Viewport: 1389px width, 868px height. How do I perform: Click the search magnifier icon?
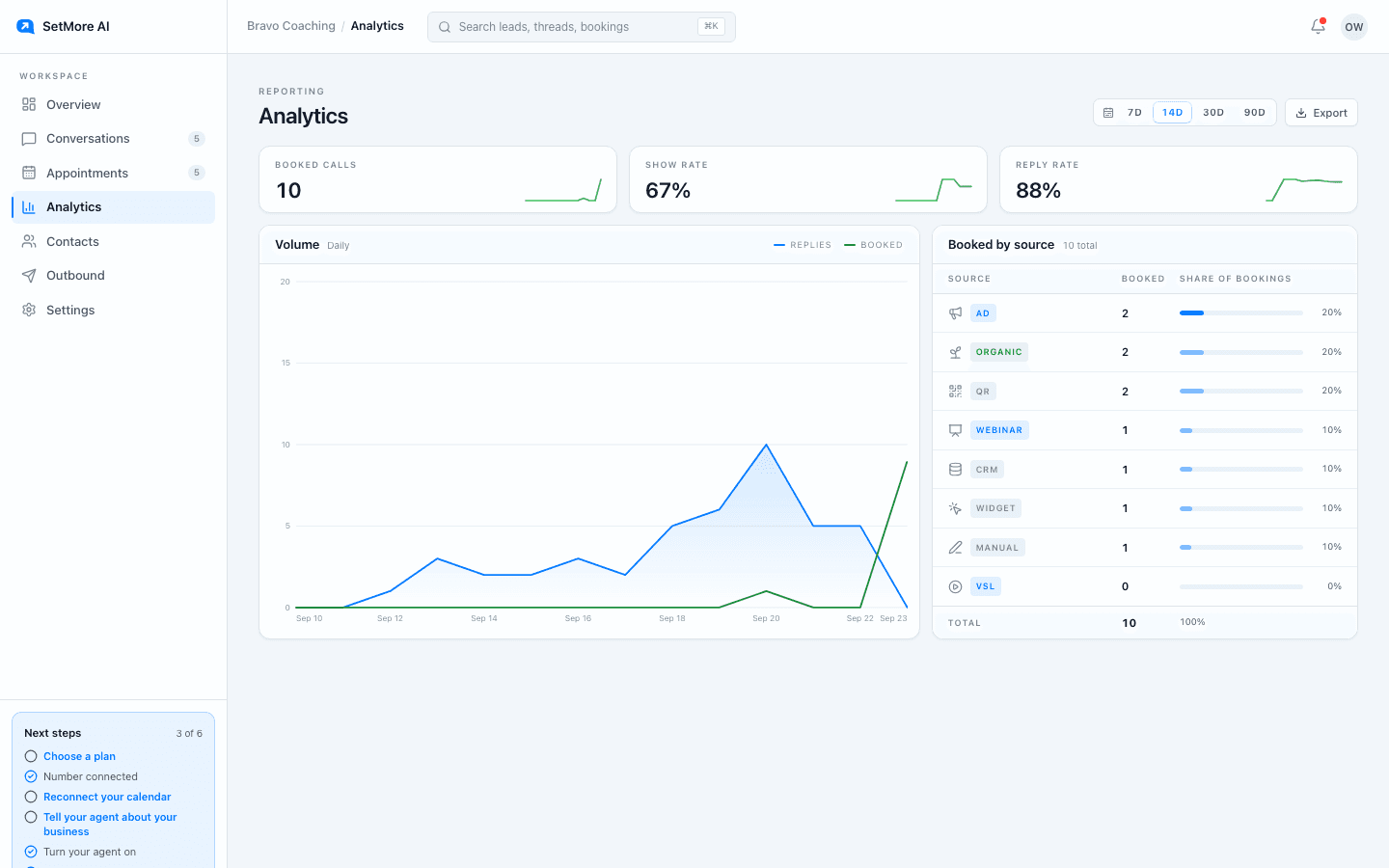(x=445, y=27)
